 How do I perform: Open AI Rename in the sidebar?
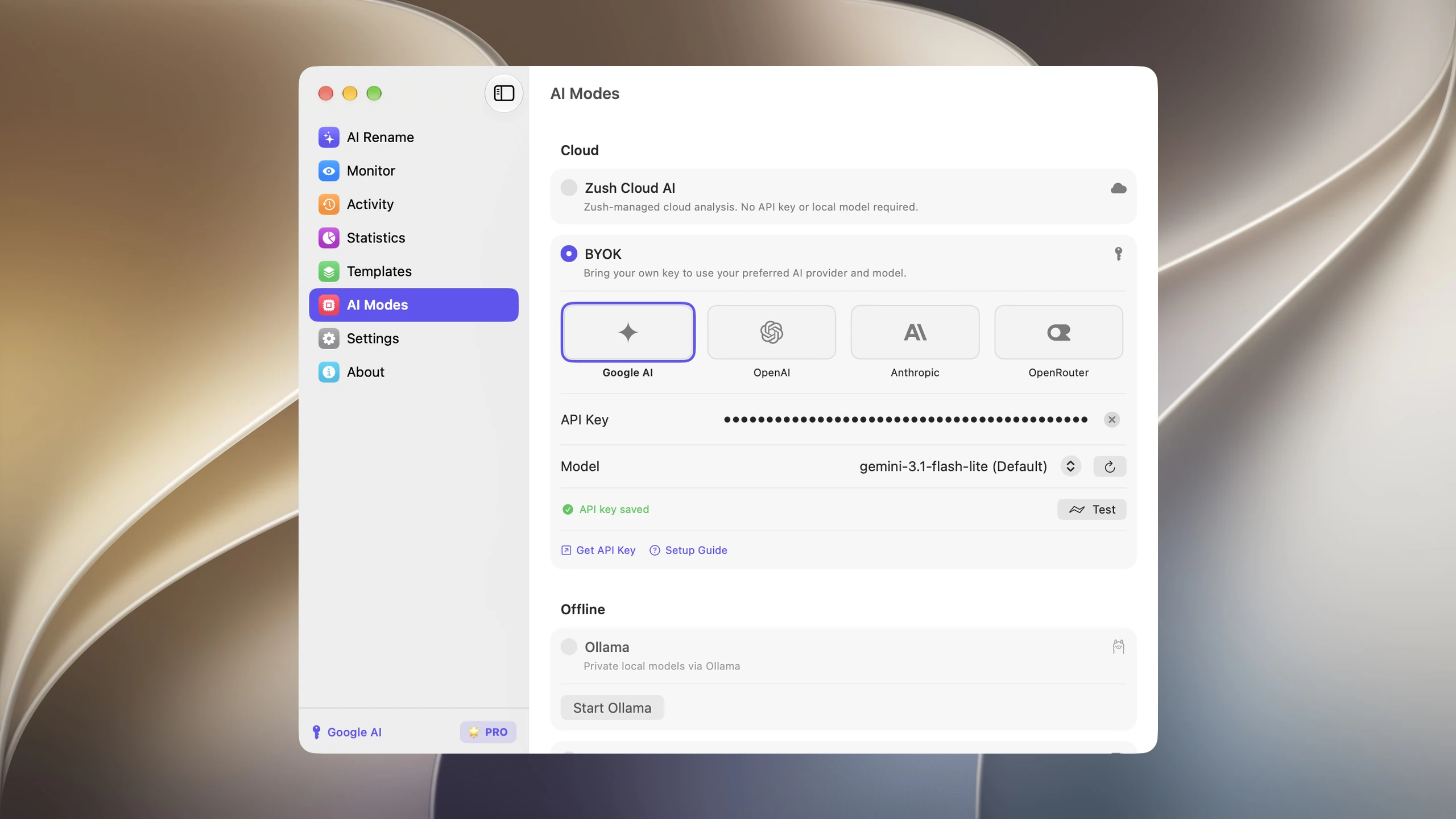[x=413, y=137]
